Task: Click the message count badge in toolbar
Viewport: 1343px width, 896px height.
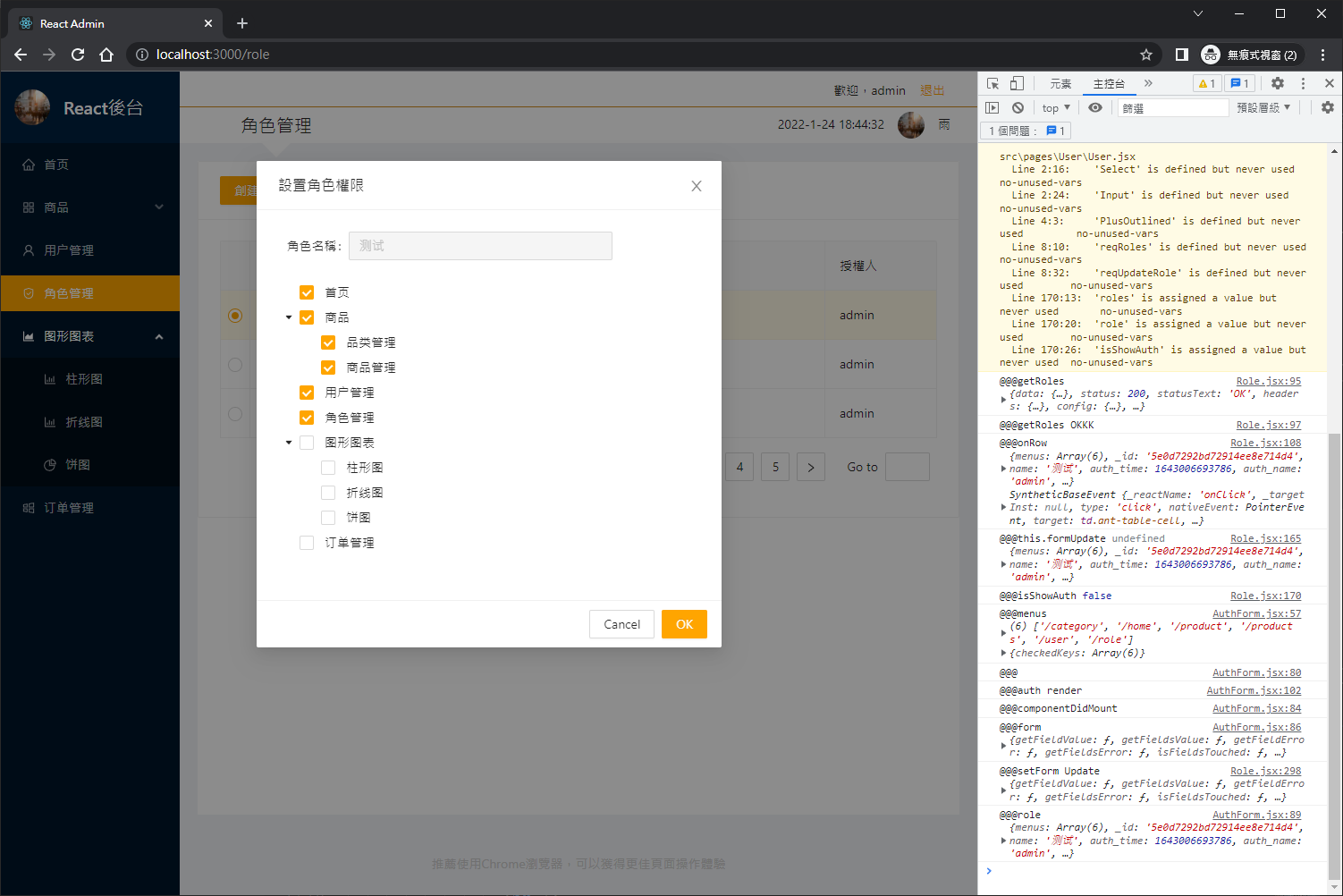Action: [1240, 83]
